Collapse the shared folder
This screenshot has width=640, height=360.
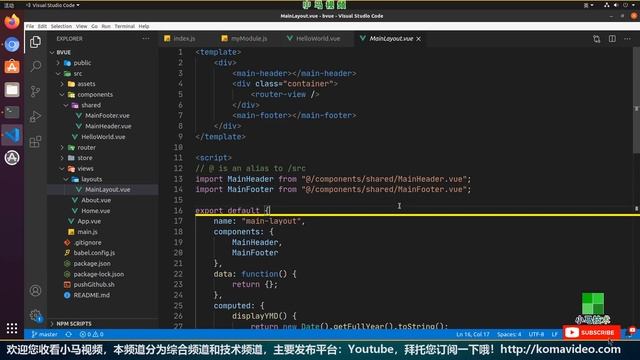point(66,105)
